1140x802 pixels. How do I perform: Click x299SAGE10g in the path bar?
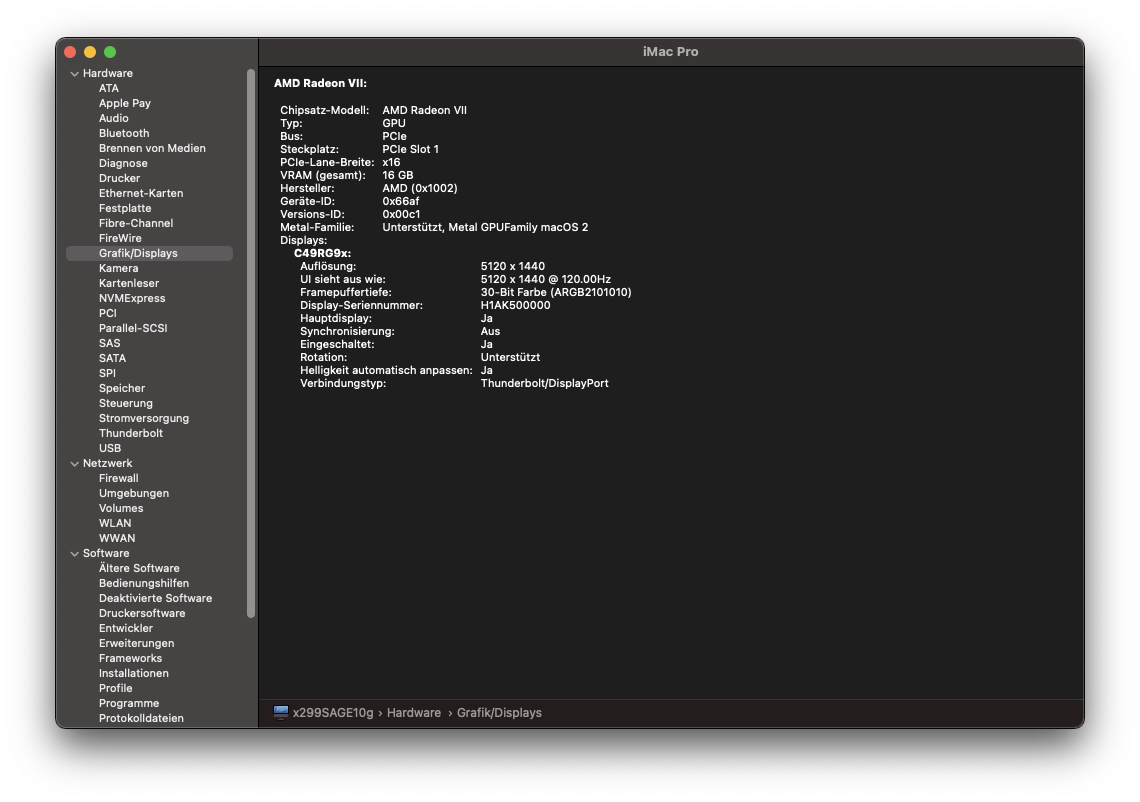click(x=332, y=713)
